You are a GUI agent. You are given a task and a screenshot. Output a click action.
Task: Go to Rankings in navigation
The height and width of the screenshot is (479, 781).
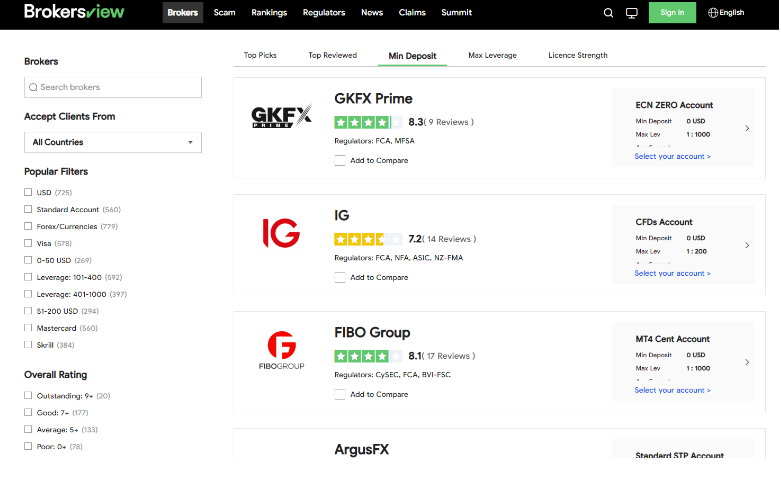[x=269, y=12]
